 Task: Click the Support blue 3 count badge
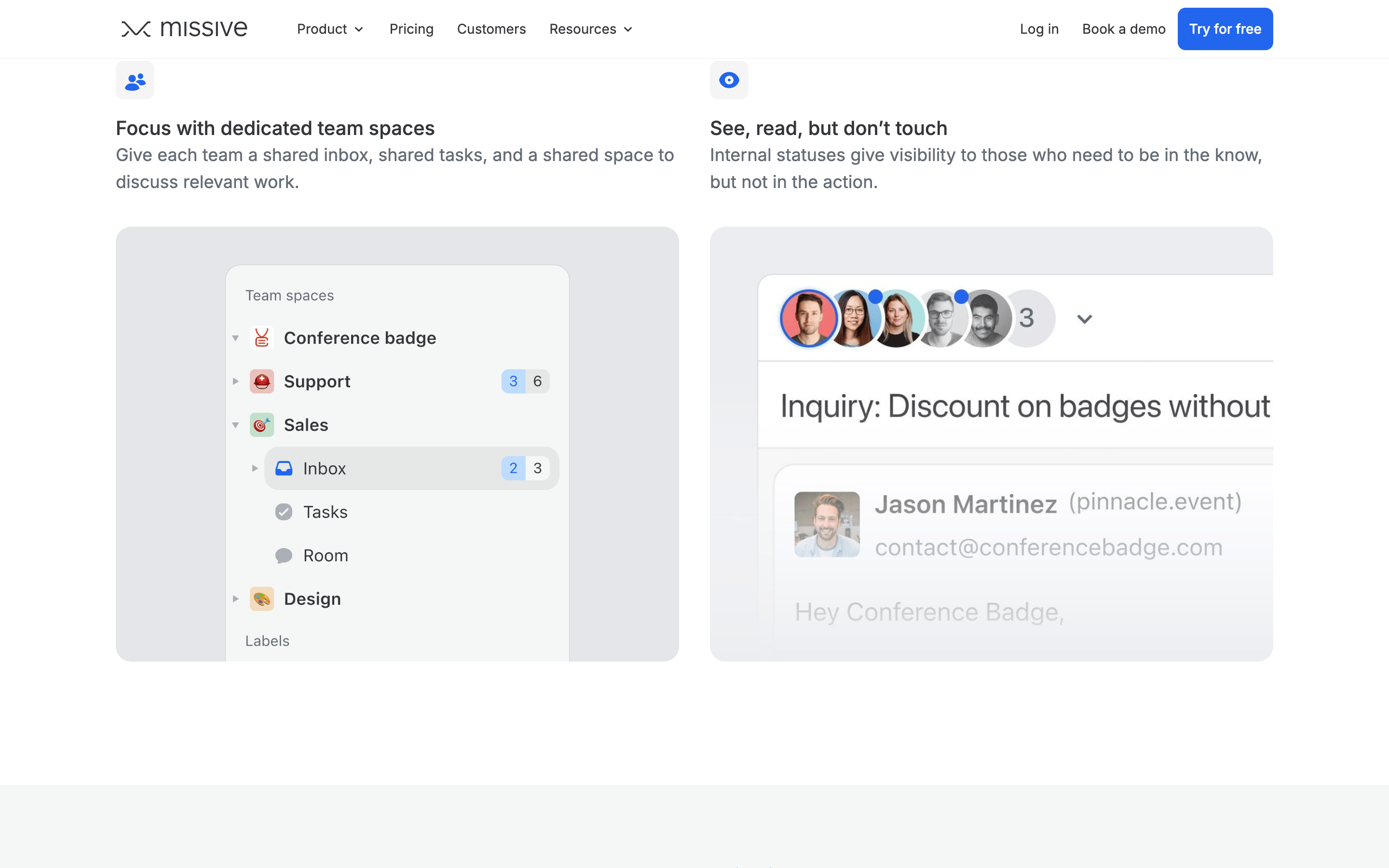pyautogui.click(x=513, y=381)
